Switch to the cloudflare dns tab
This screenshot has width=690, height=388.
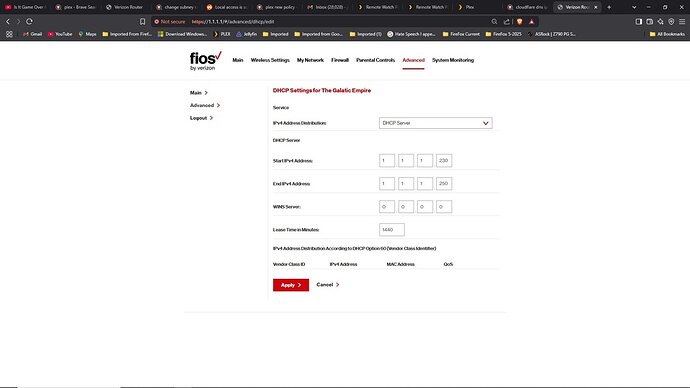coord(527,7)
